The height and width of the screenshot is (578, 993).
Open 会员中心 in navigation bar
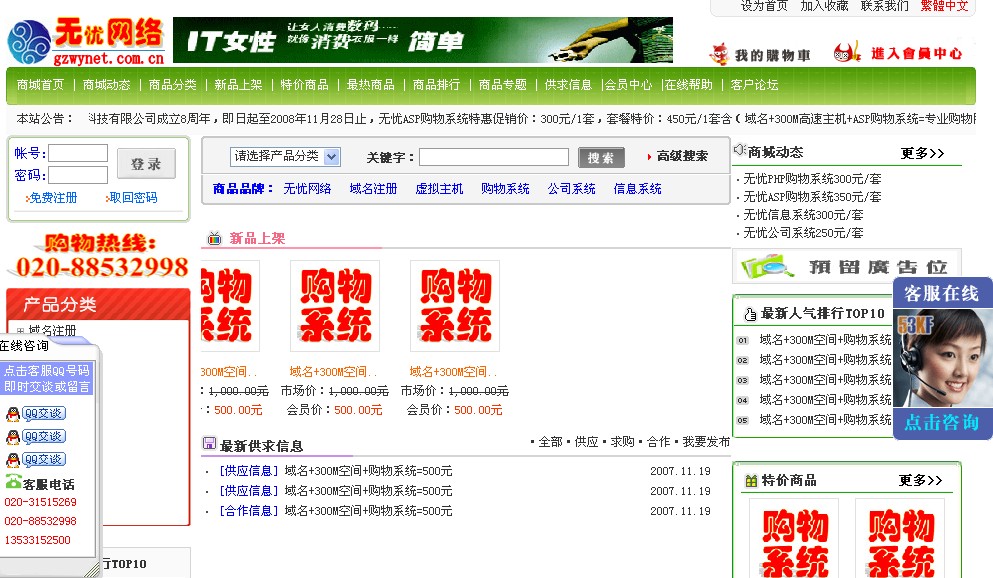628,85
